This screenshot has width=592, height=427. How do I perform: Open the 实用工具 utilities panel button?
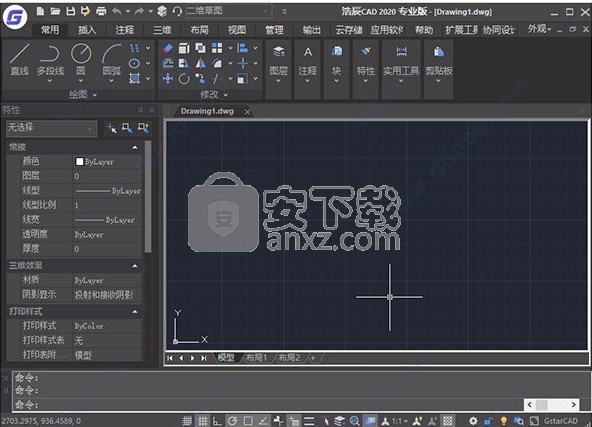pos(401,69)
